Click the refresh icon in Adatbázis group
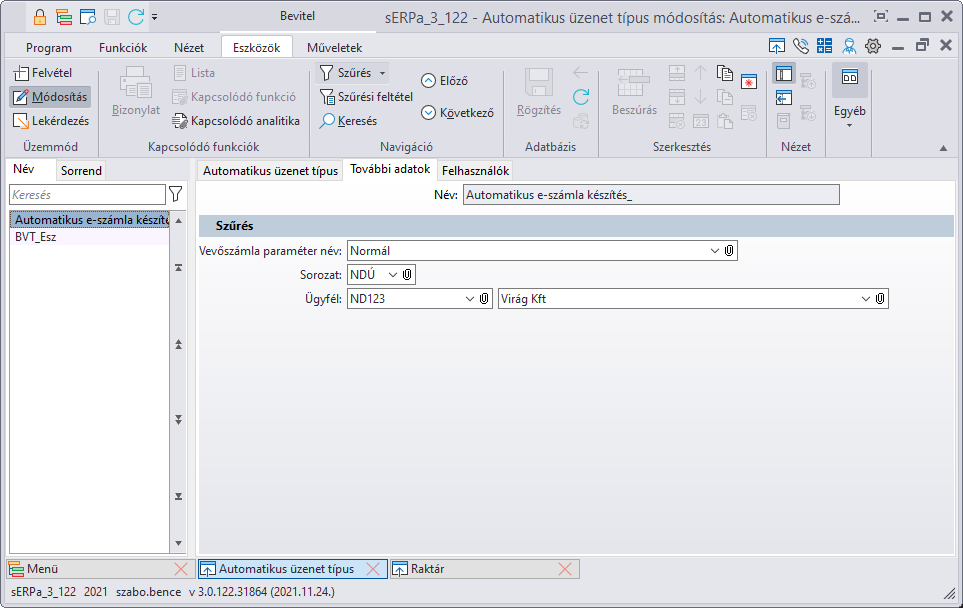 [580, 97]
